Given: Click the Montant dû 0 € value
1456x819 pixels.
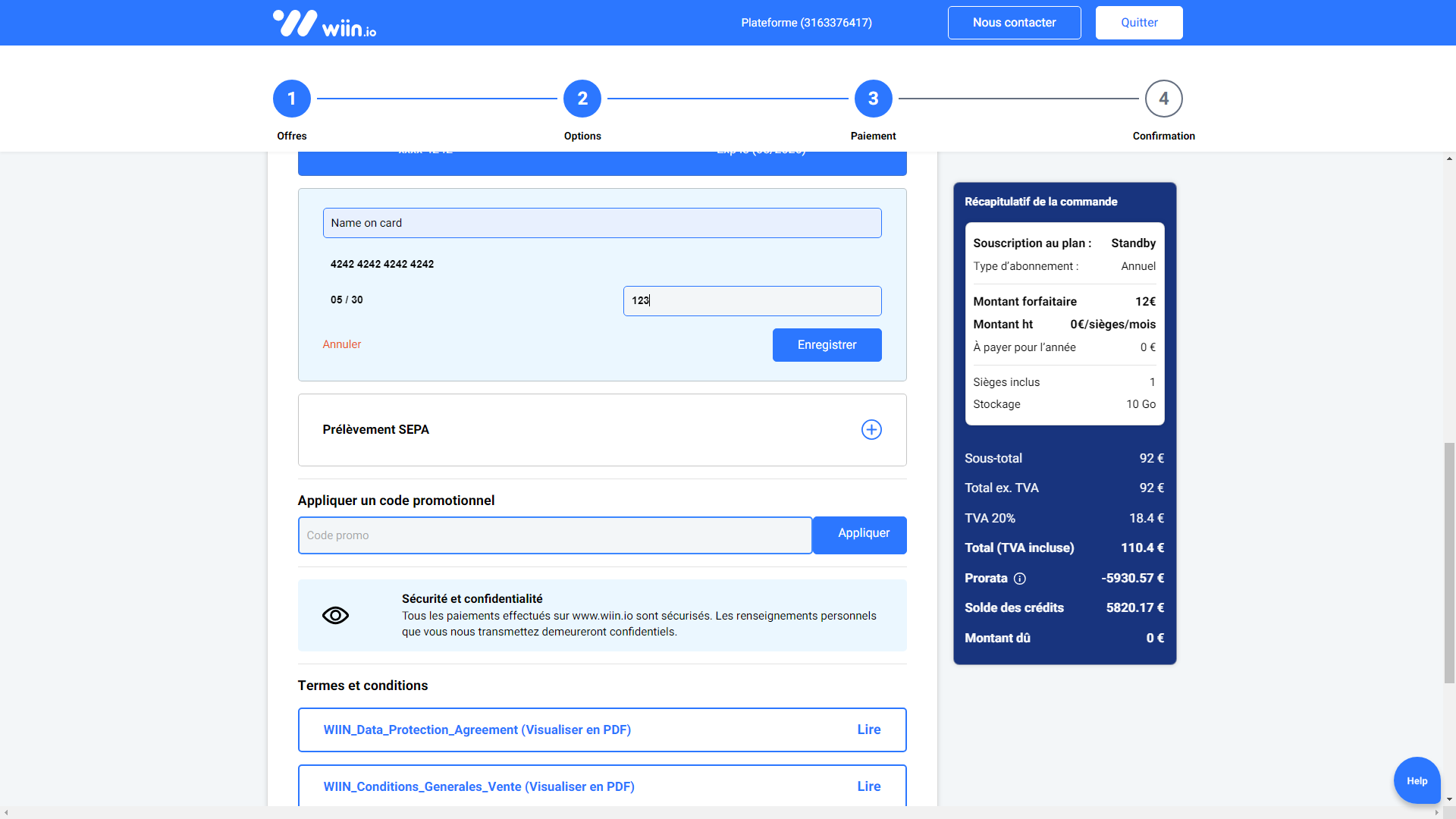Looking at the screenshot, I should [1155, 638].
